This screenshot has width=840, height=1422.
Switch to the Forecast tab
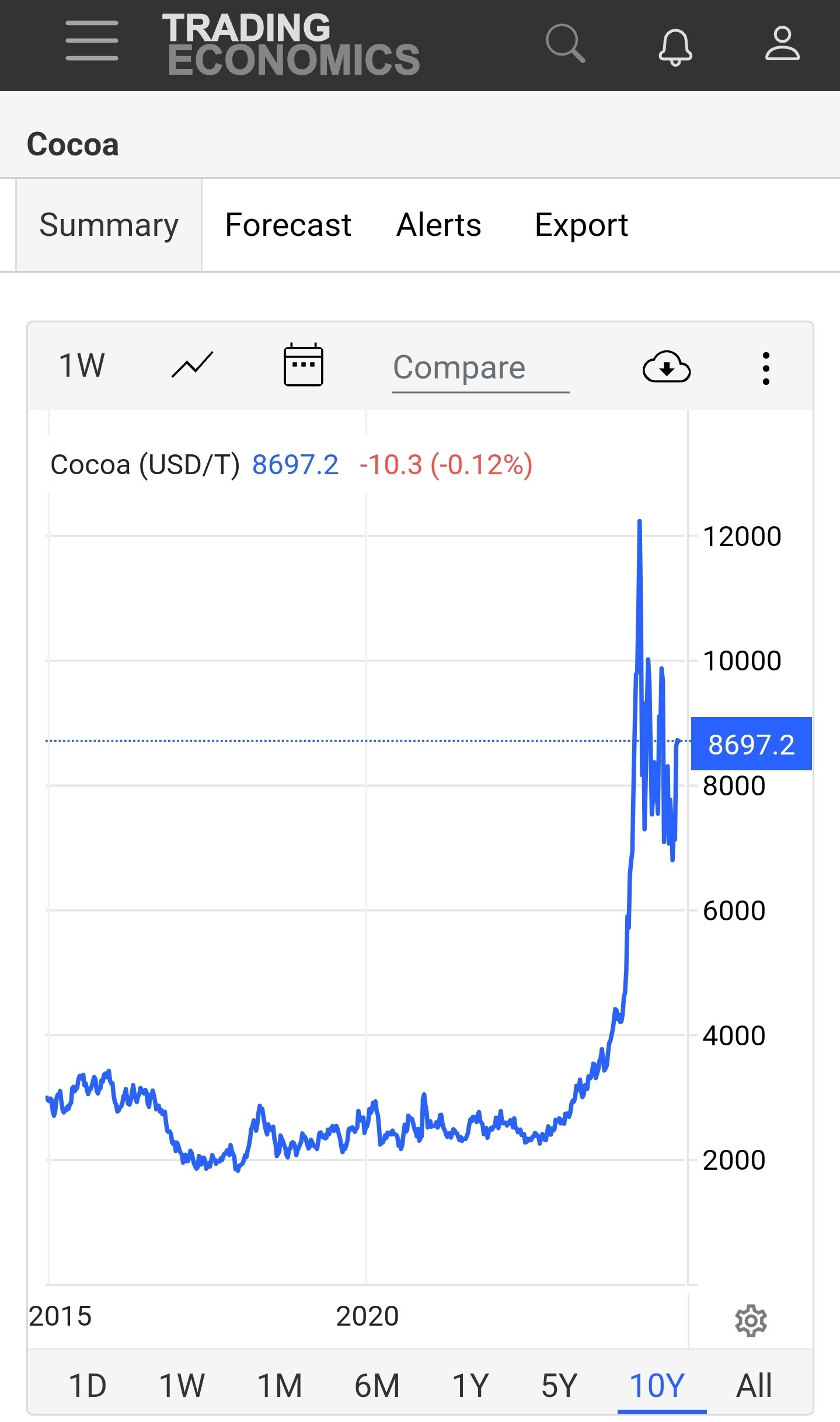coord(288,225)
